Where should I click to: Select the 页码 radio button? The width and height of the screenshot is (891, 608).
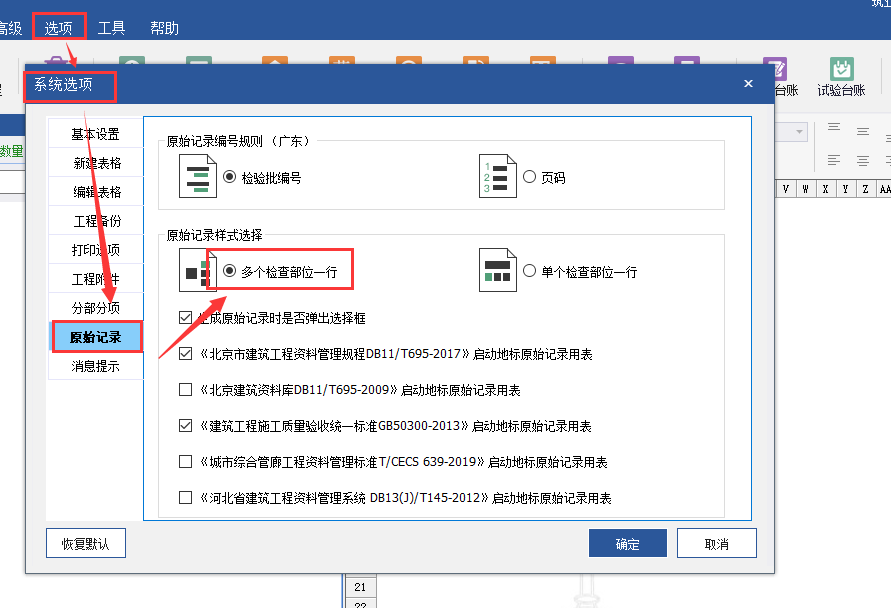coord(530,177)
